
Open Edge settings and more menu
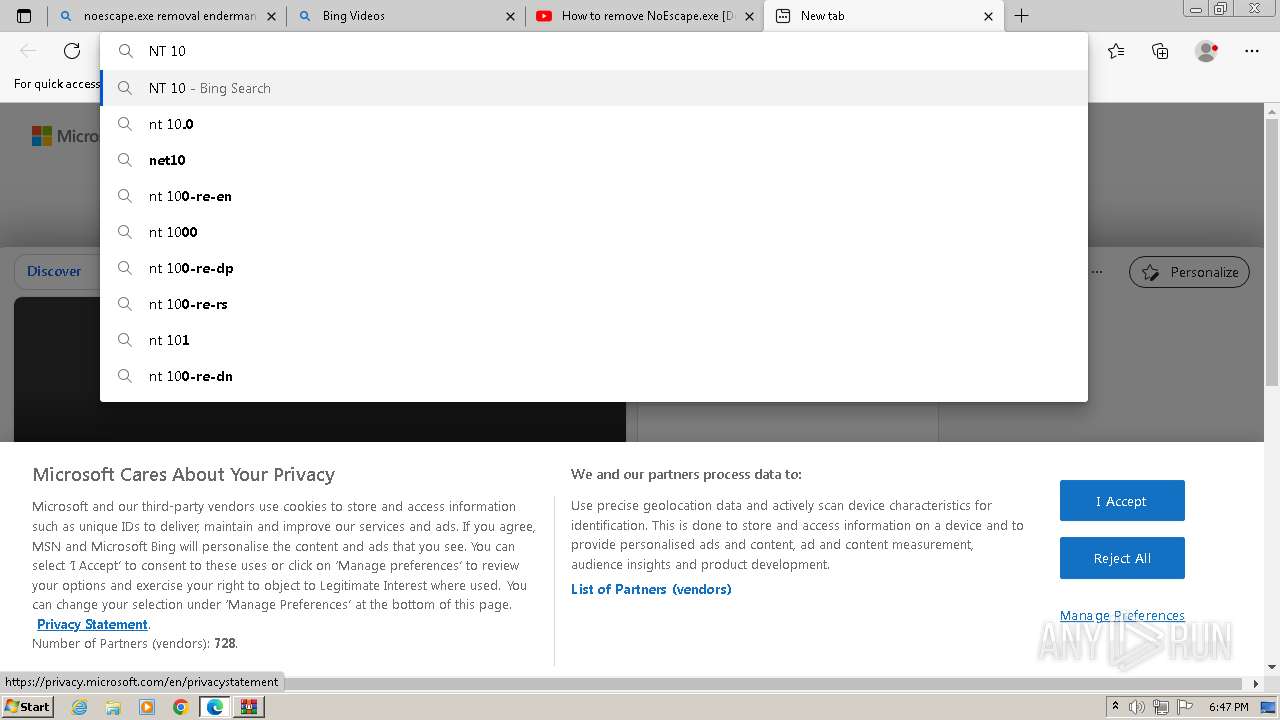coord(1252,51)
